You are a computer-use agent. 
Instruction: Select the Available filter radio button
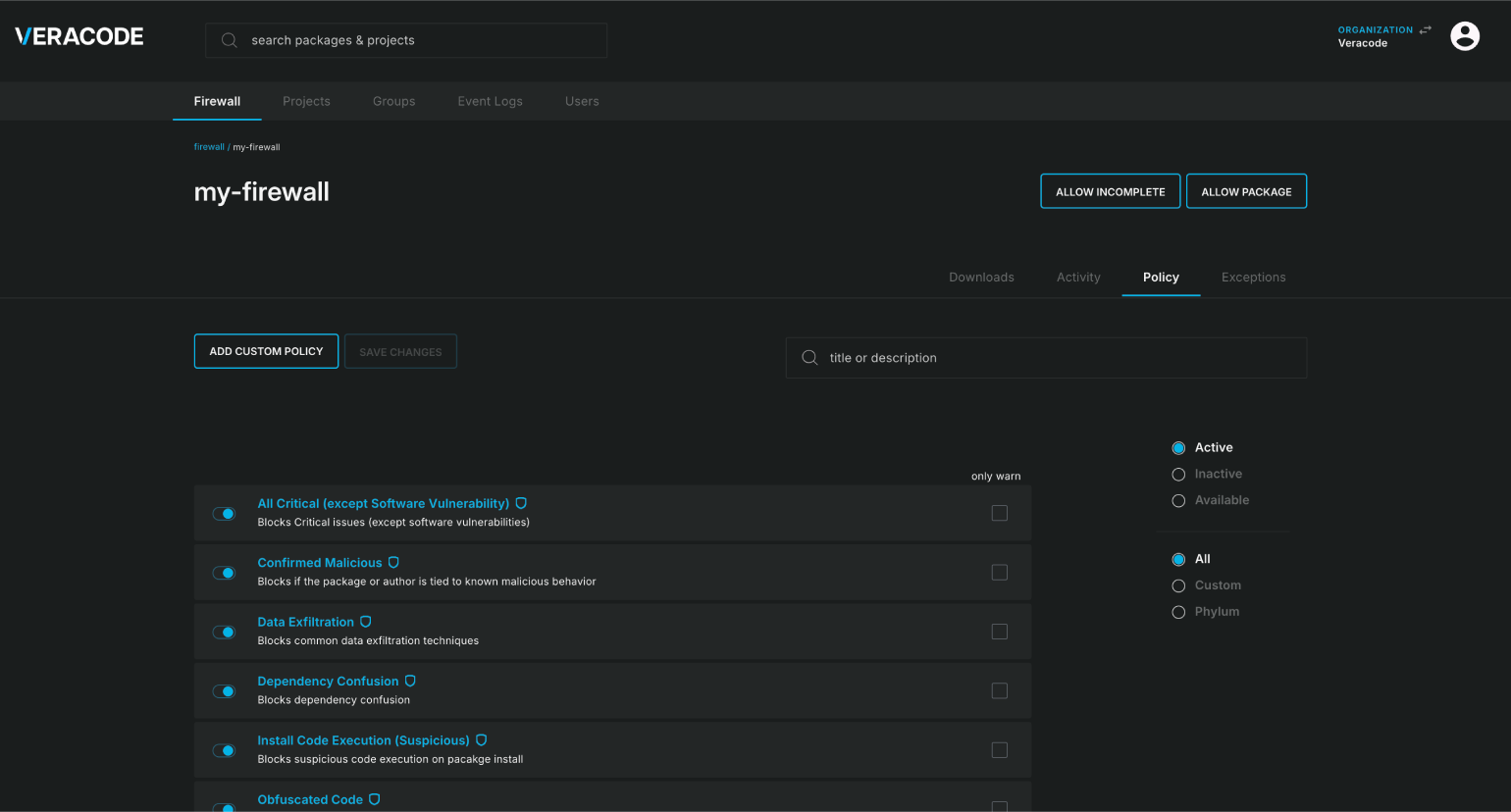click(x=1178, y=501)
